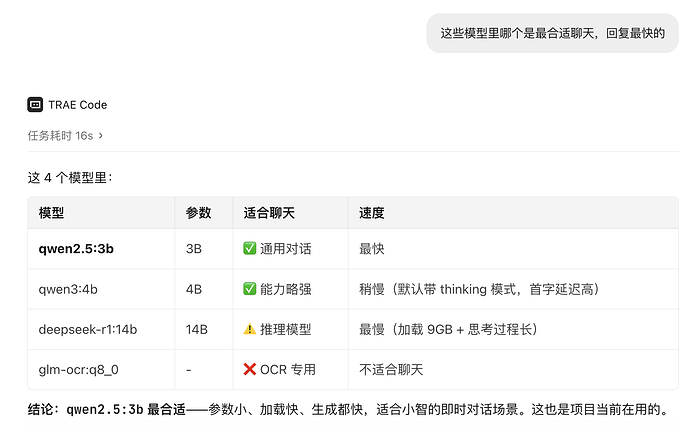Click the 模型 column header
This screenshot has height=426, width=690.
[x=51, y=213]
